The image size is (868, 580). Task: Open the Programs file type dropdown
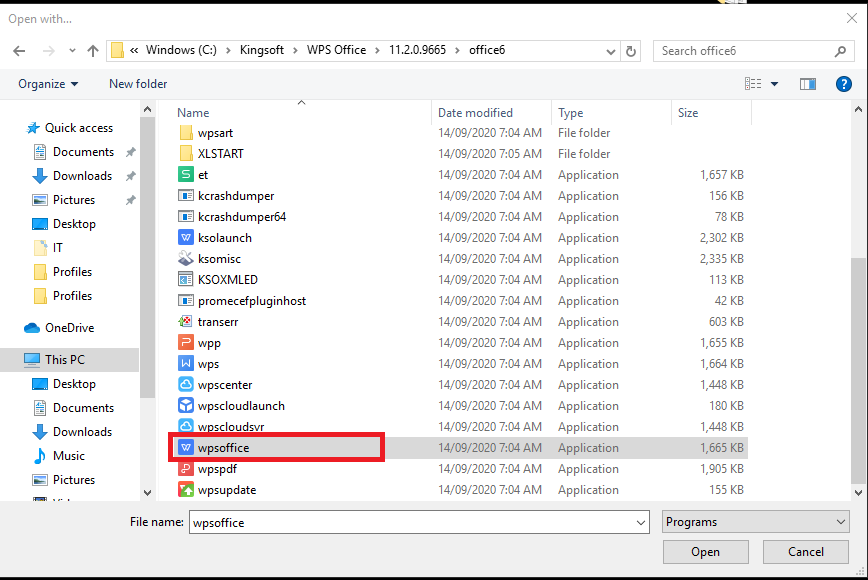click(756, 522)
